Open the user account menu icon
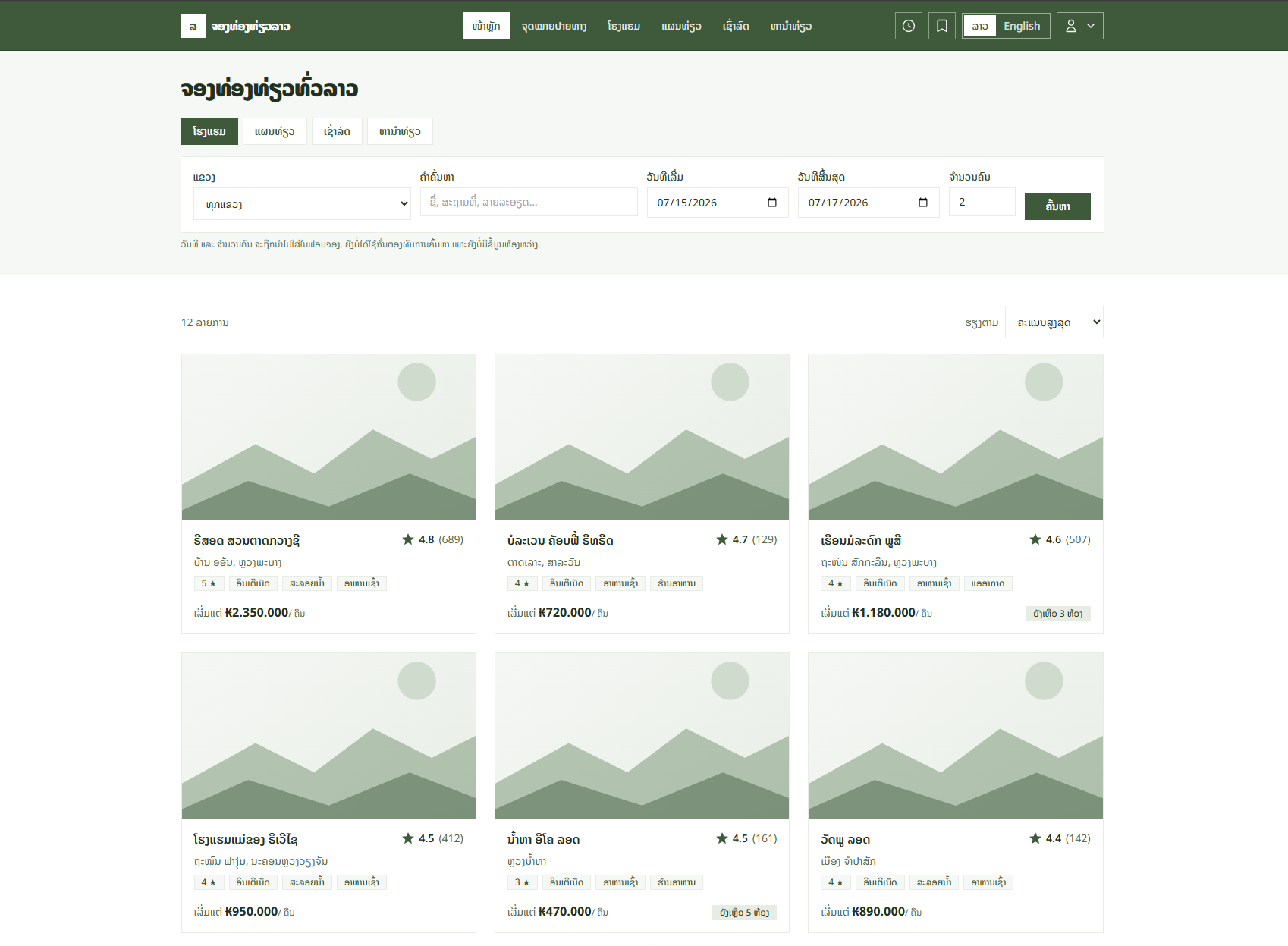The height and width of the screenshot is (946, 1288). 1071,26
